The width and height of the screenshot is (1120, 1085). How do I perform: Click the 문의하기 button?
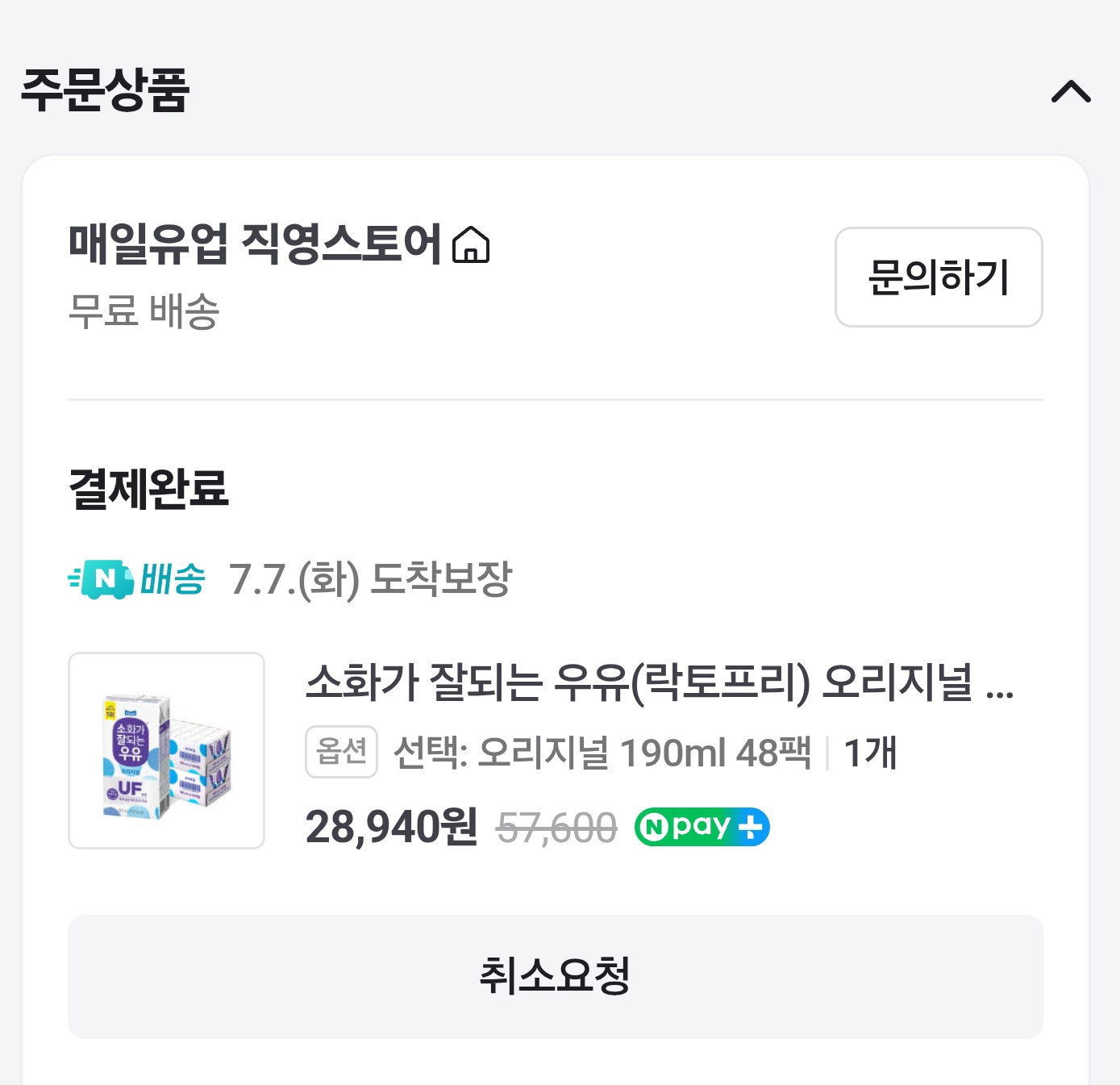click(x=939, y=277)
